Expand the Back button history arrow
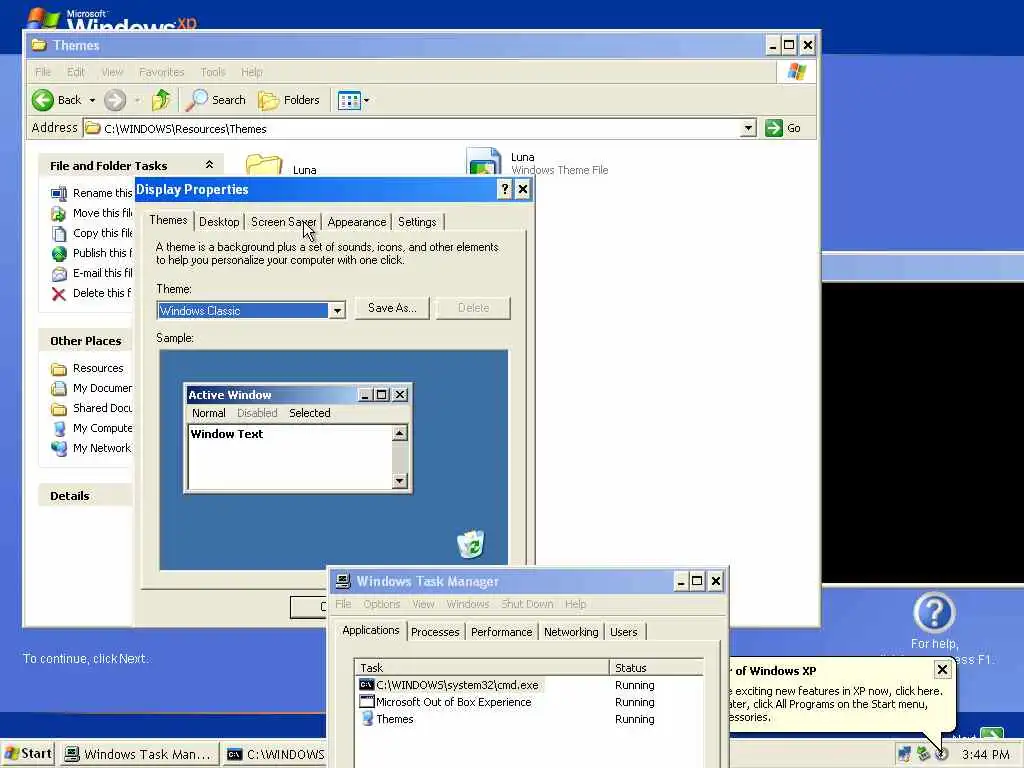Screen dimensions: 1024x768 (92, 101)
